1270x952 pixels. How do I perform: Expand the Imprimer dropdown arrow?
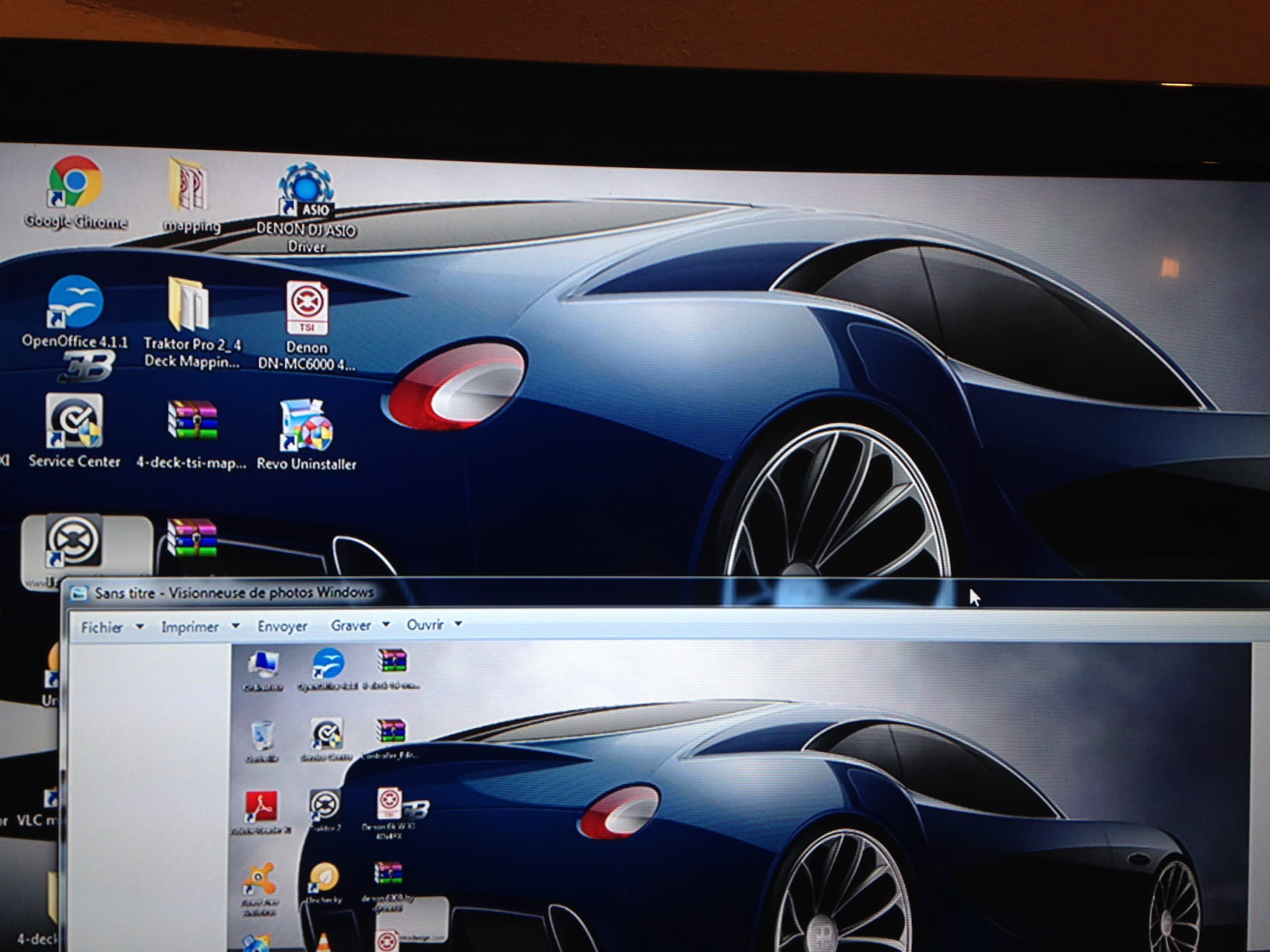coord(235,626)
